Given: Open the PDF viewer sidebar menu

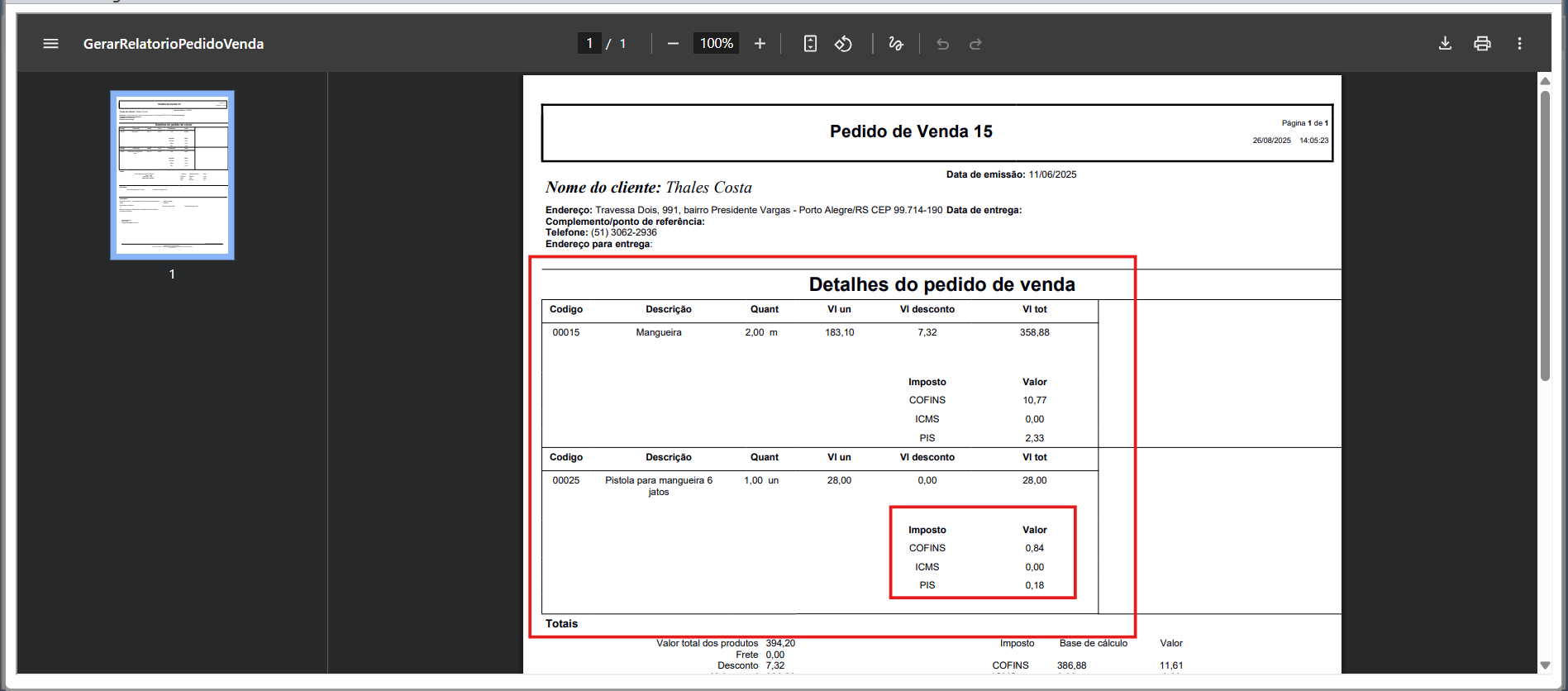Looking at the screenshot, I should click(50, 44).
